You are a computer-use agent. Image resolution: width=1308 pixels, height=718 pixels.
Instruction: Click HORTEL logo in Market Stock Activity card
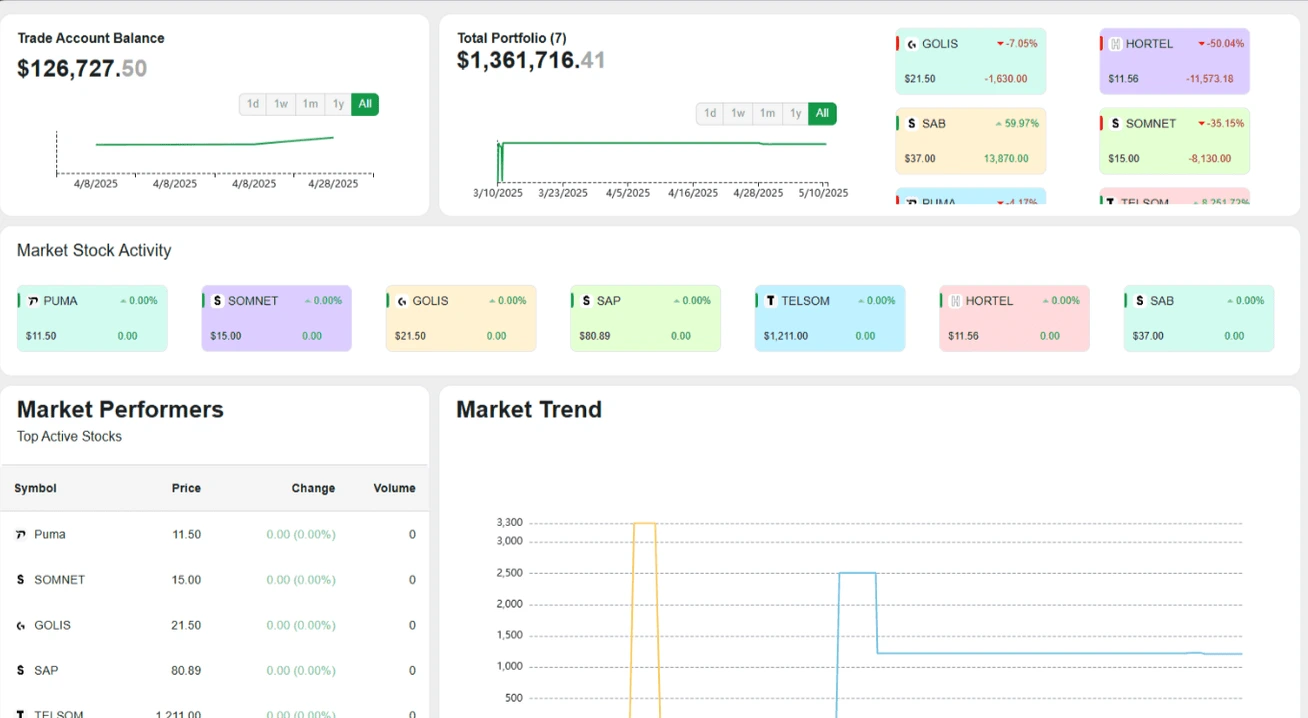tap(955, 301)
